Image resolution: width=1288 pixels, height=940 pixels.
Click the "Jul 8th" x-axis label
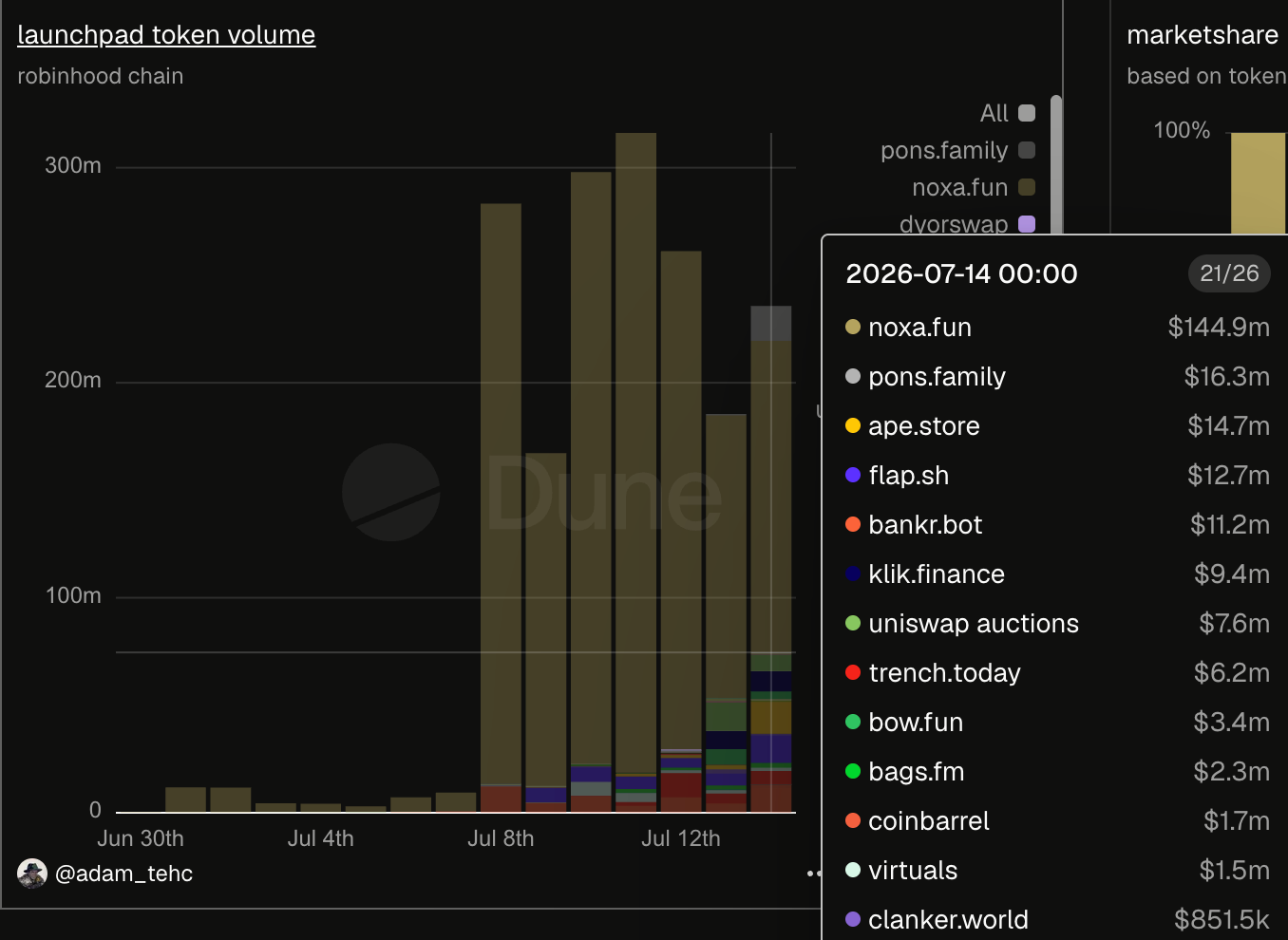pos(501,839)
